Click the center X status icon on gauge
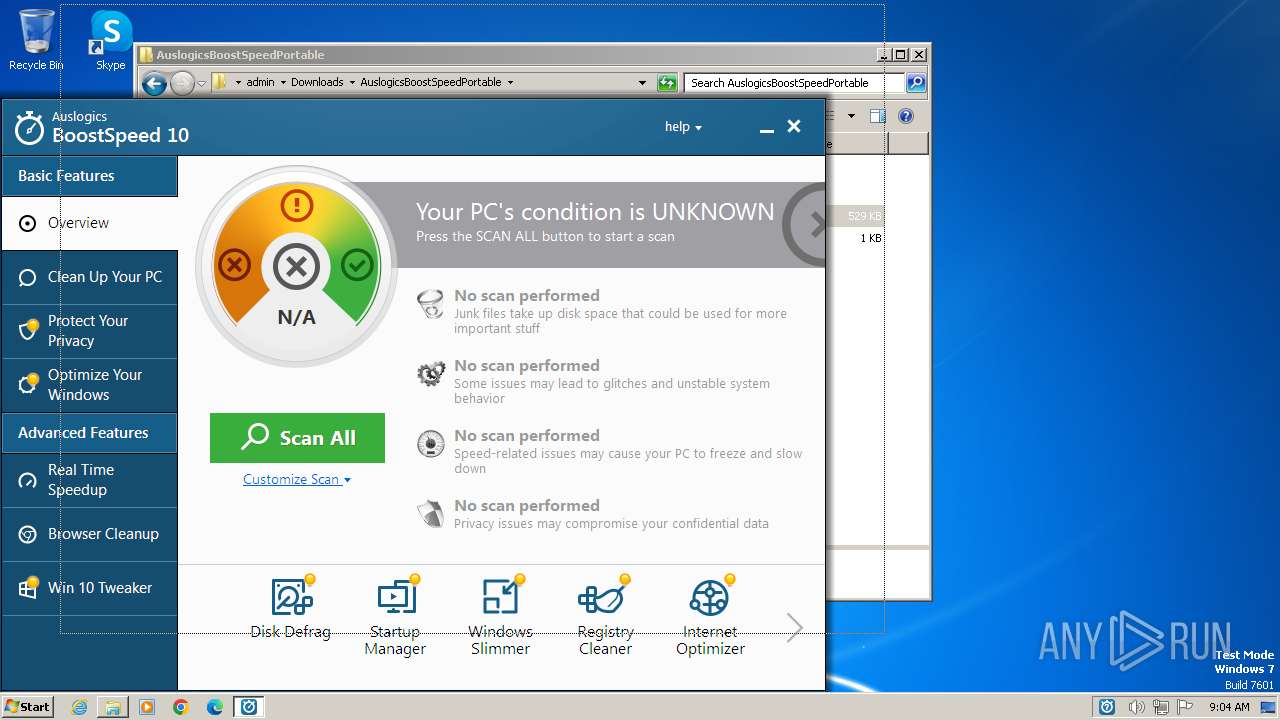This screenshot has height=720, width=1280. click(x=296, y=266)
